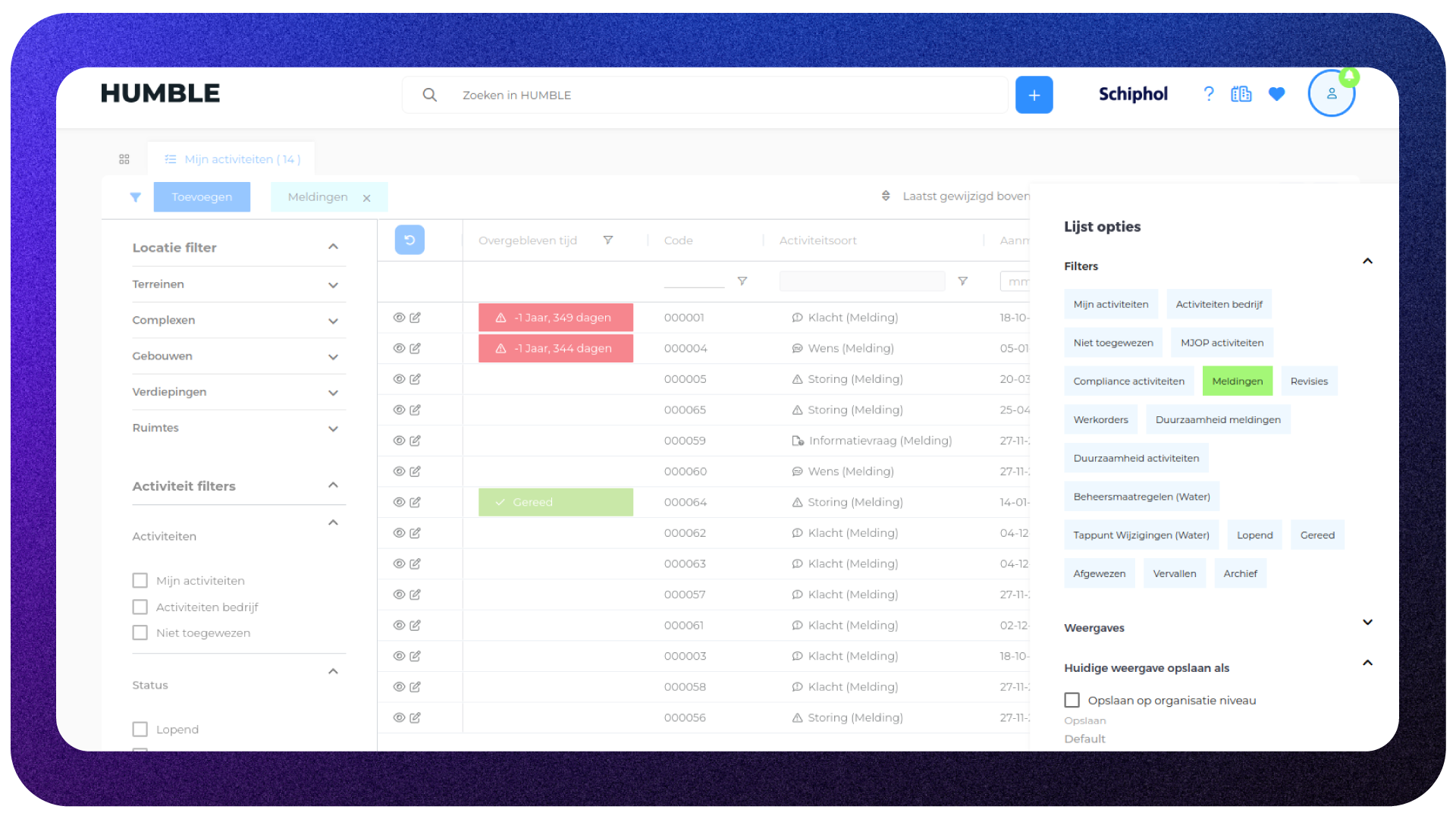The image size is (1456, 819).
Task: Tick Opslaan op organisatie niveau checkbox
Action: pos(1072,701)
